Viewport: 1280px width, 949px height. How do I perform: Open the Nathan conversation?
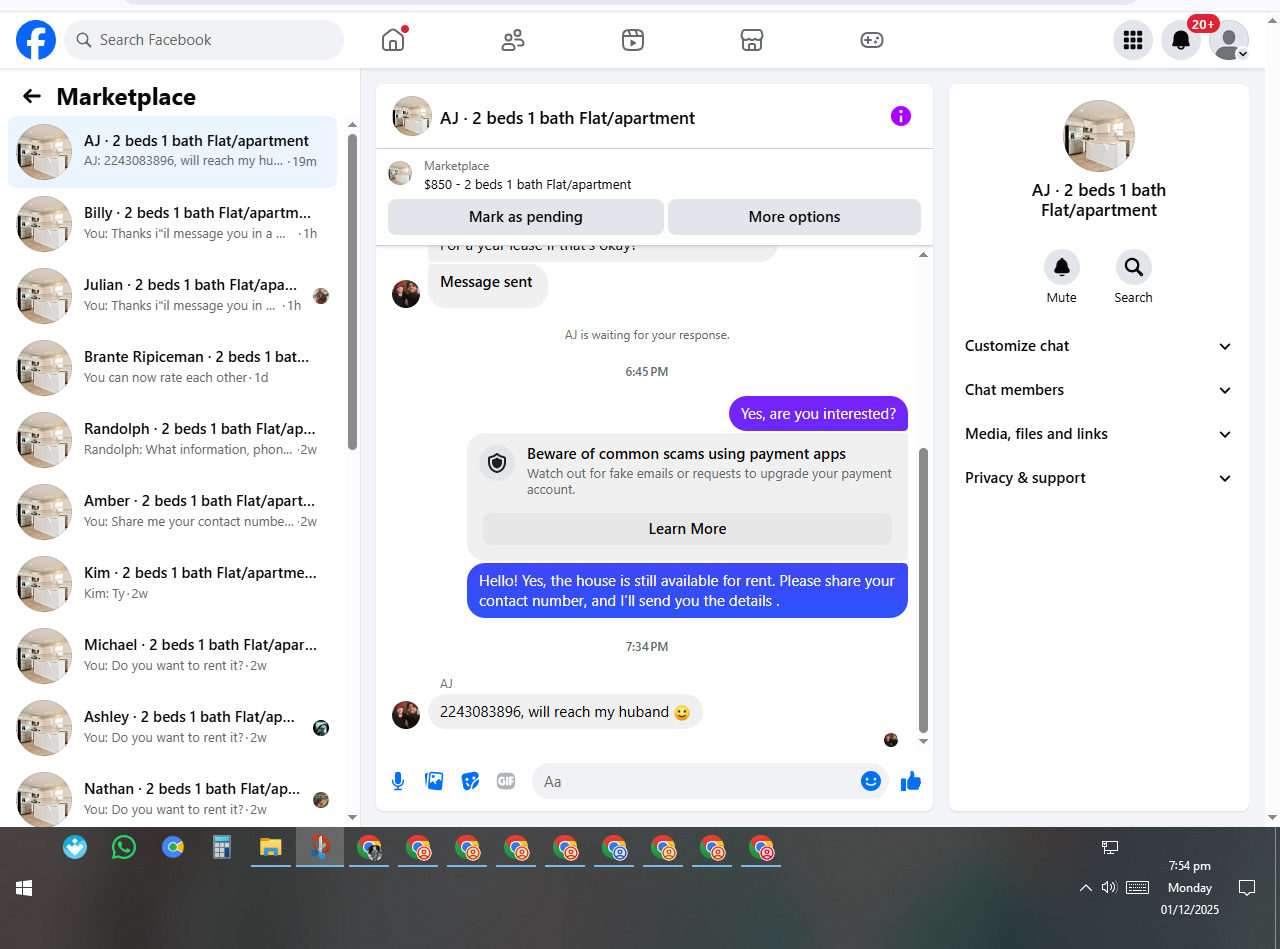click(x=172, y=799)
